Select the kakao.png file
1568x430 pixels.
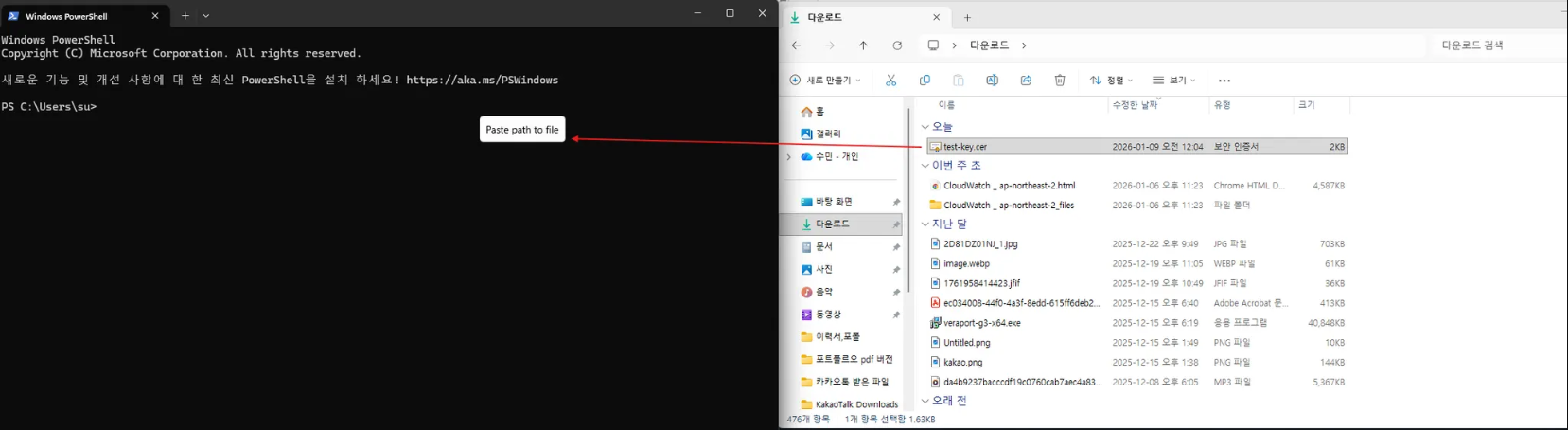(x=1136, y=363)
